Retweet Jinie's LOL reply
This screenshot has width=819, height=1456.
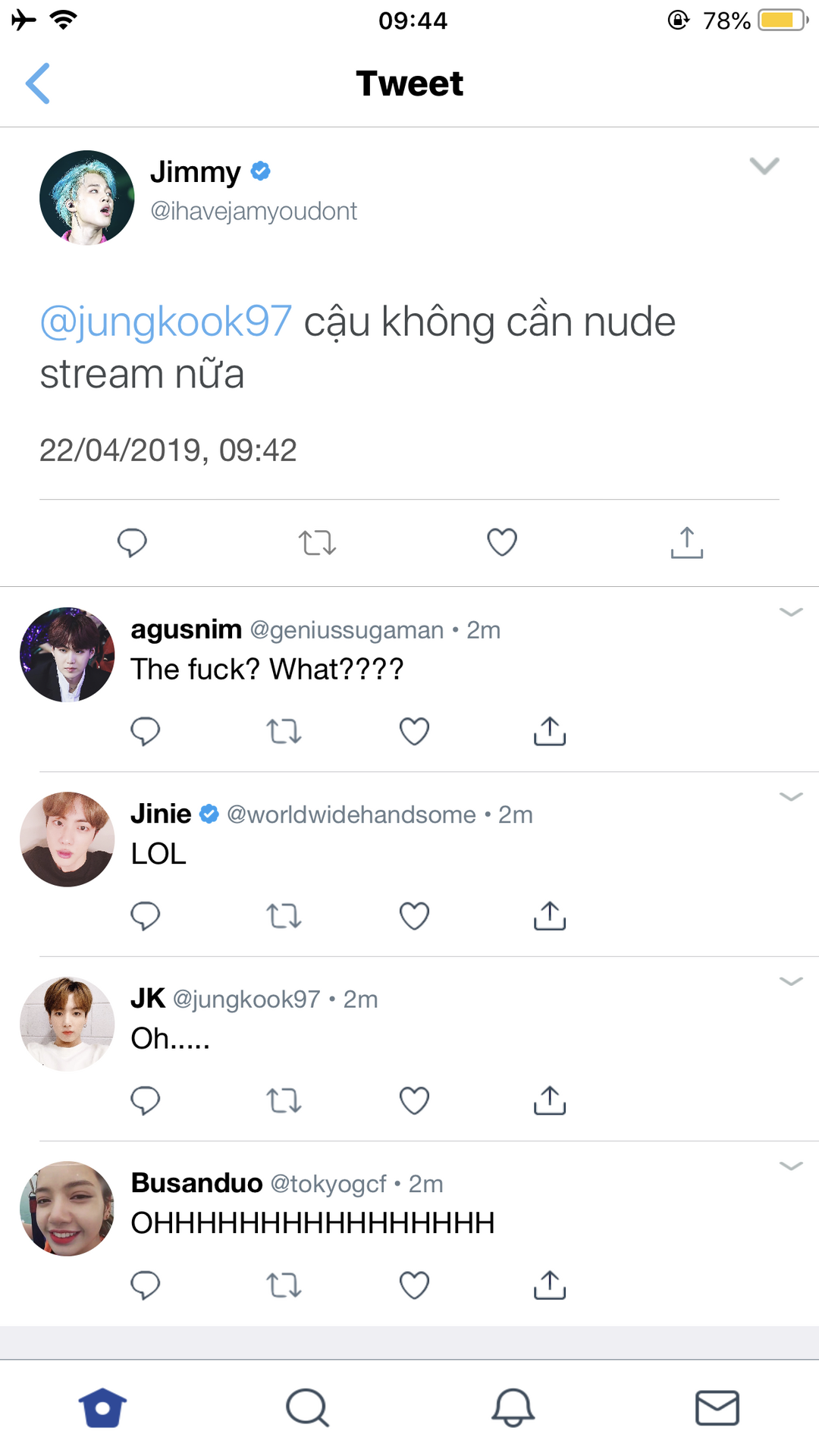coord(284,916)
